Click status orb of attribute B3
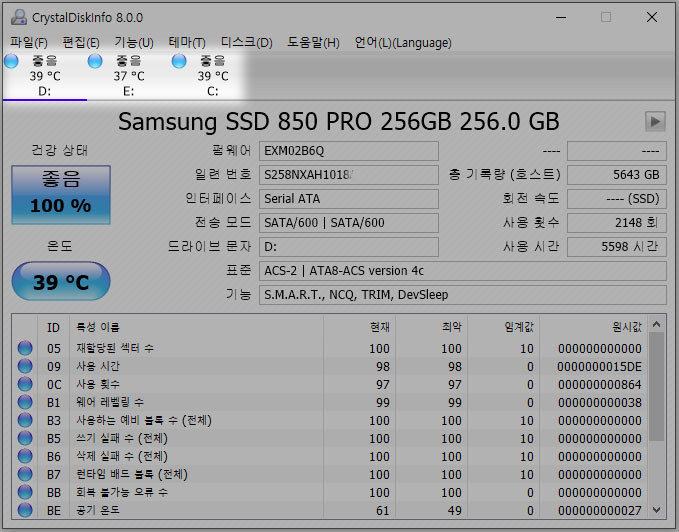 pos(25,420)
